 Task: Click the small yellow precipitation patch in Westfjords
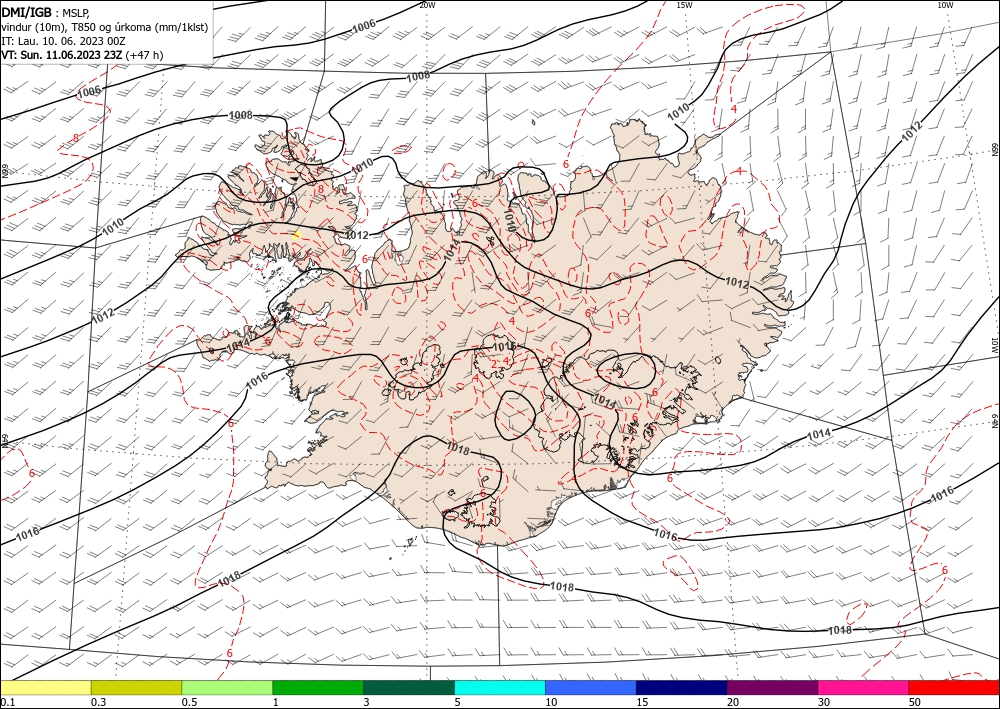click(297, 235)
